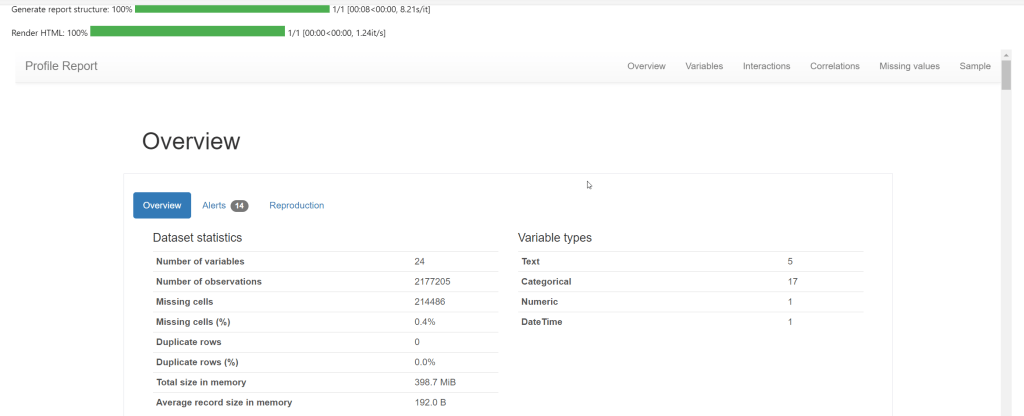Click the Render HTML progress bar
Image resolution: width=1024 pixels, height=416 pixels.
pos(187,32)
